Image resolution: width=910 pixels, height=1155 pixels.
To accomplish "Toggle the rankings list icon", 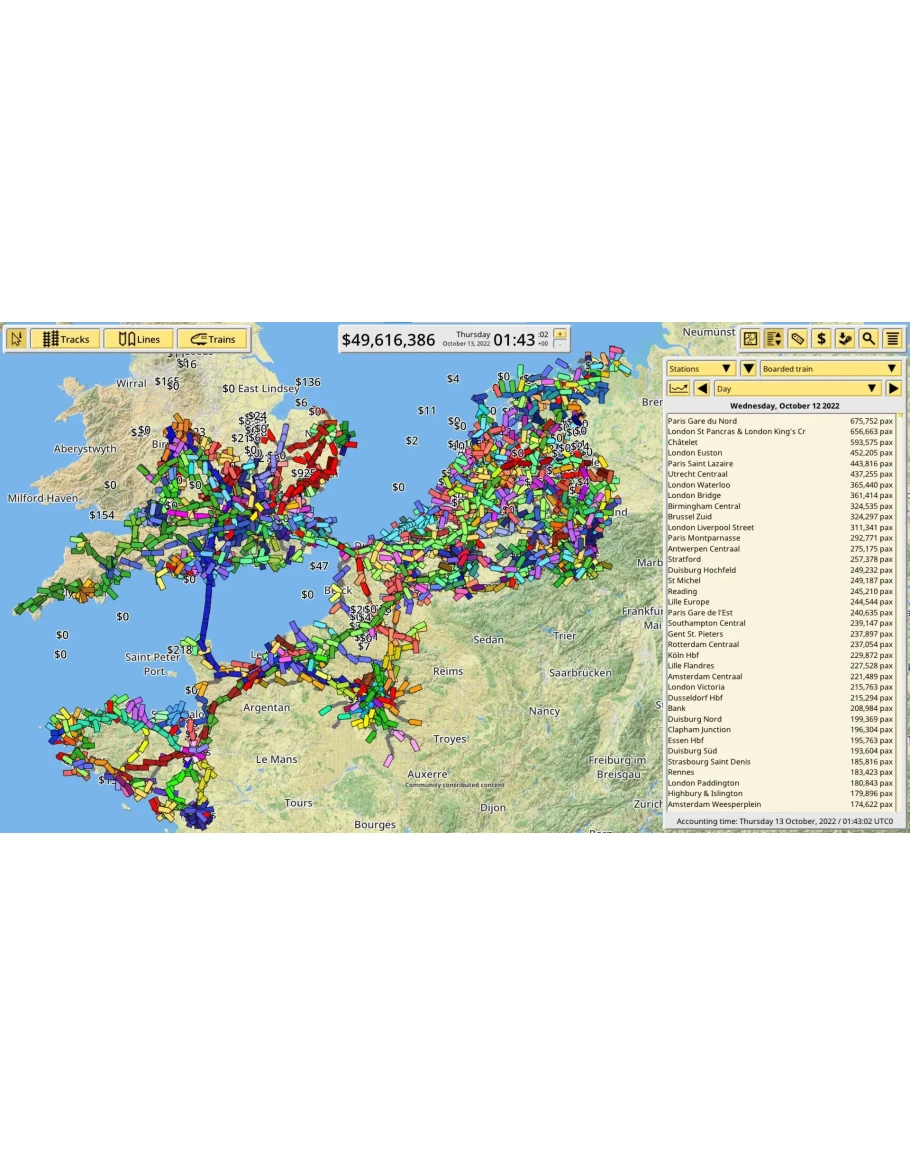I will [x=773, y=339].
